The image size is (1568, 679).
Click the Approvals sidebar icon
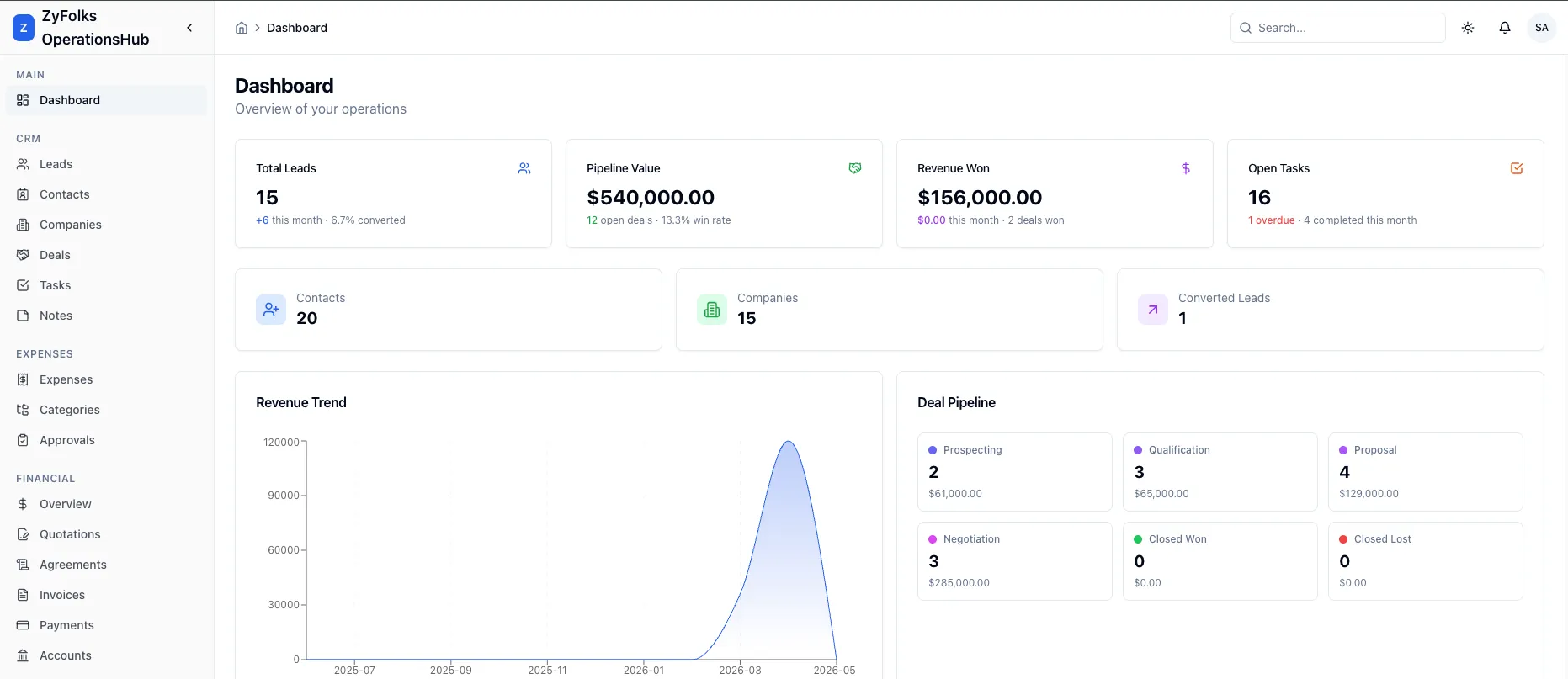click(x=23, y=440)
